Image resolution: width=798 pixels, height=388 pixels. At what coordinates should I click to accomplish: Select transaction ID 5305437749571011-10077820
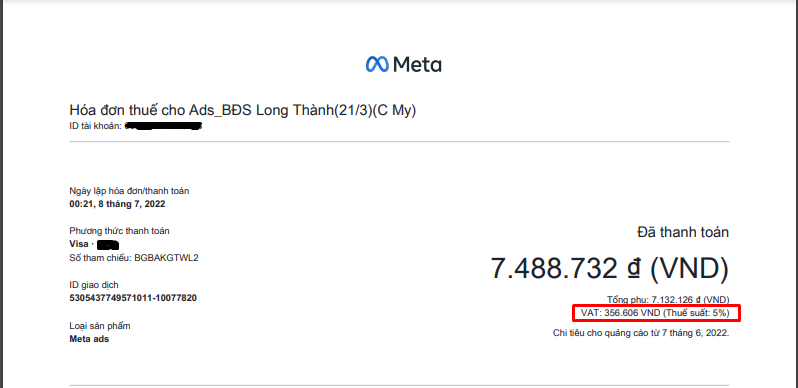point(133,298)
